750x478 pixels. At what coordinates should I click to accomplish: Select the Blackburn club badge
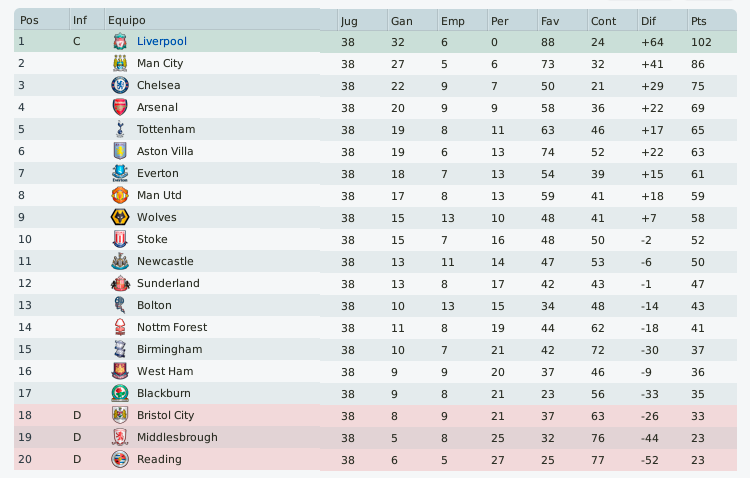pyautogui.click(x=120, y=394)
